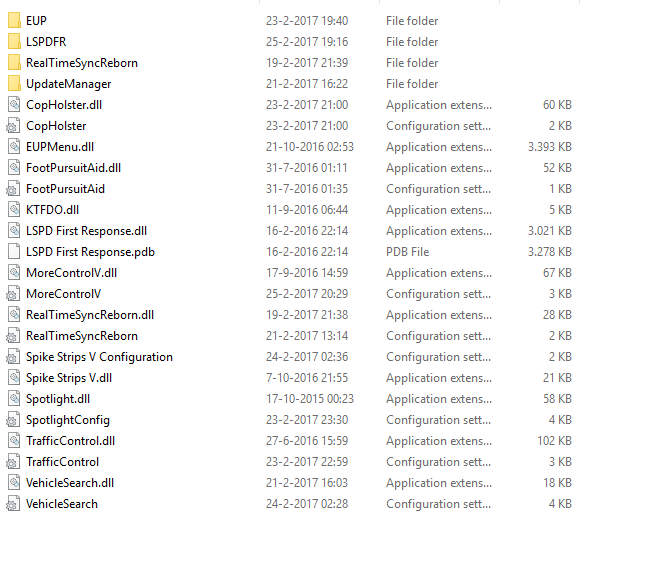Select the date 27-6-2016 15:59

[307, 441]
